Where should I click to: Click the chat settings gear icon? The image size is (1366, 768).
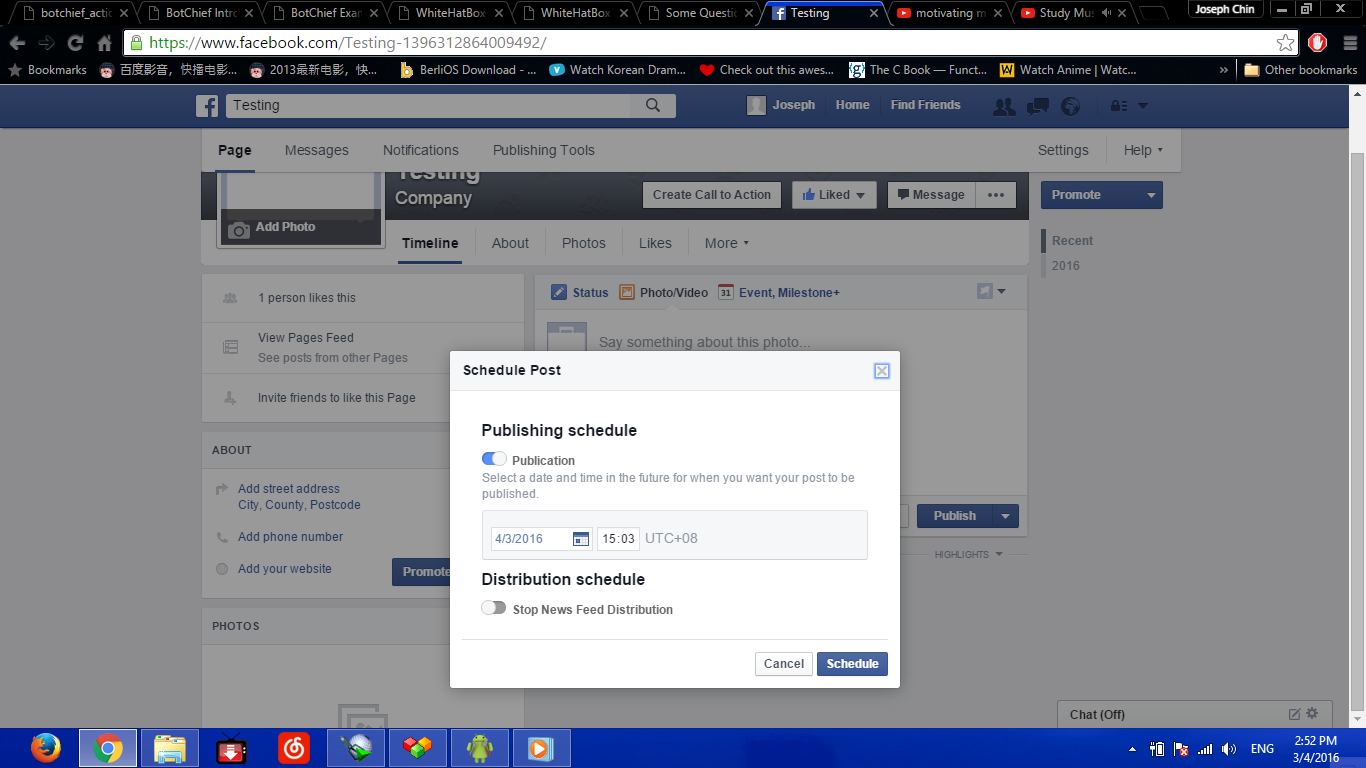(1312, 714)
